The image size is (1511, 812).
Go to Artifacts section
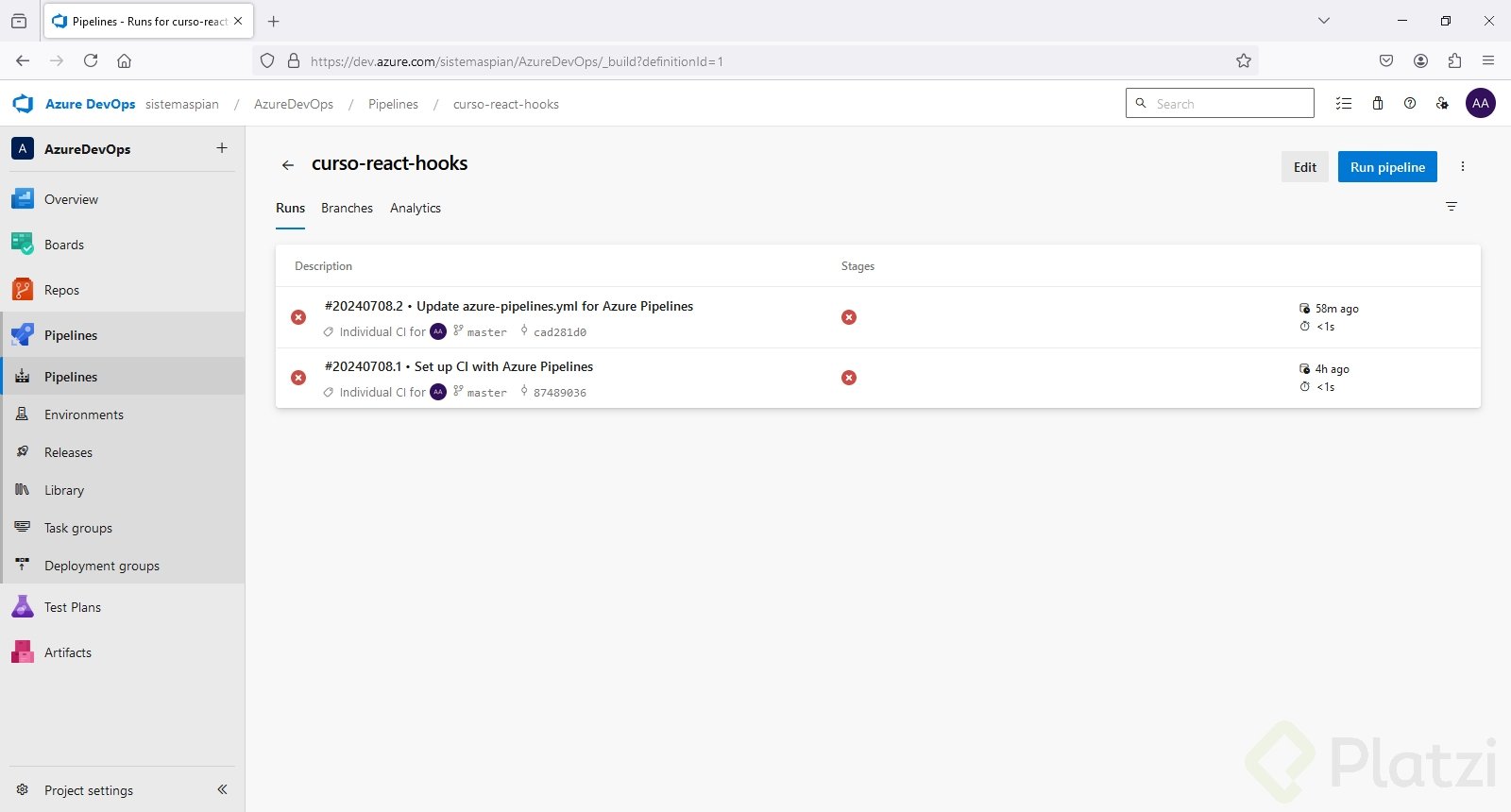click(x=67, y=652)
